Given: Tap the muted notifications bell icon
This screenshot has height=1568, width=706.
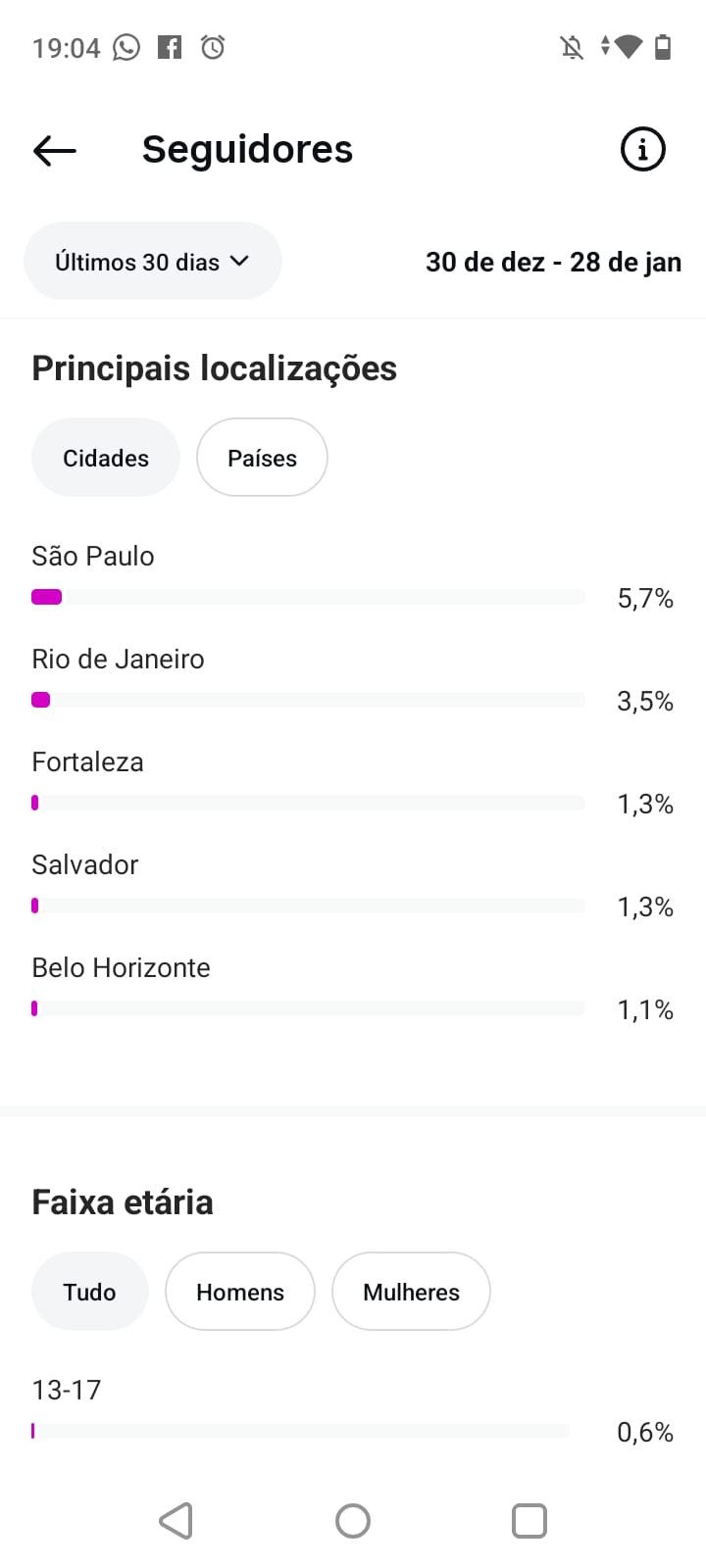Looking at the screenshot, I should pyautogui.click(x=572, y=47).
